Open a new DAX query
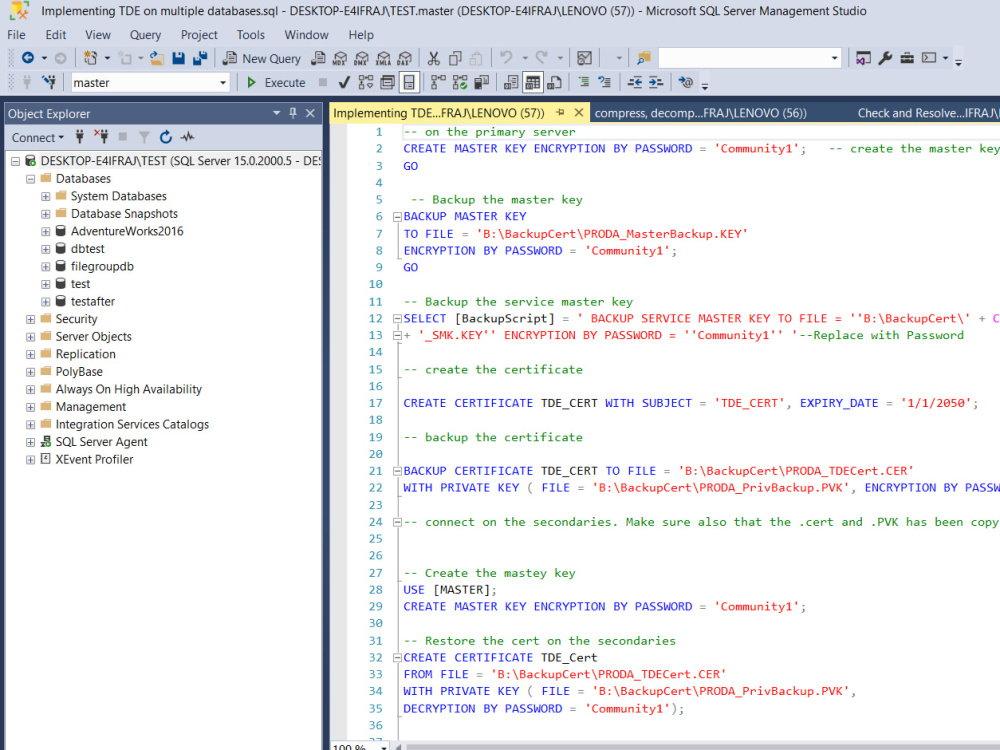1000x750 pixels. pos(405,58)
